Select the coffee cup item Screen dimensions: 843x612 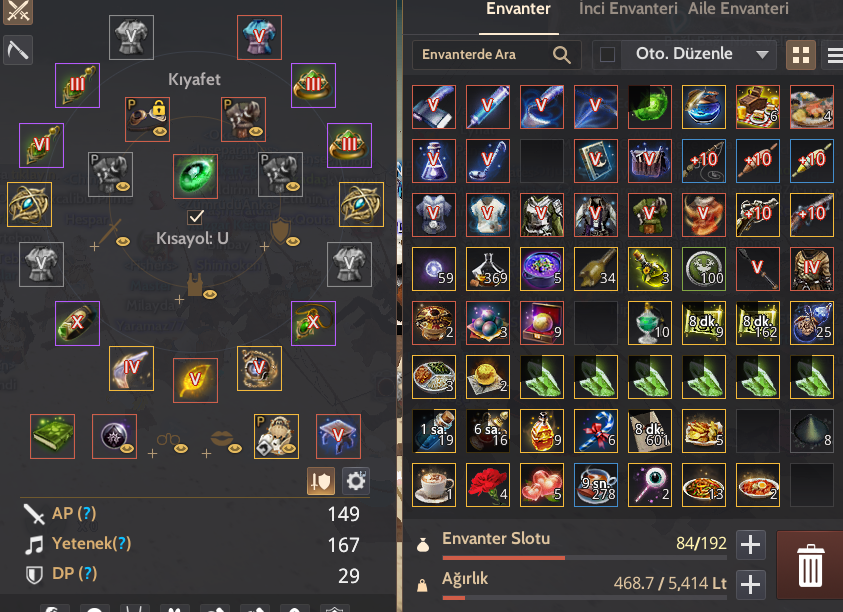(x=434, y=485)
